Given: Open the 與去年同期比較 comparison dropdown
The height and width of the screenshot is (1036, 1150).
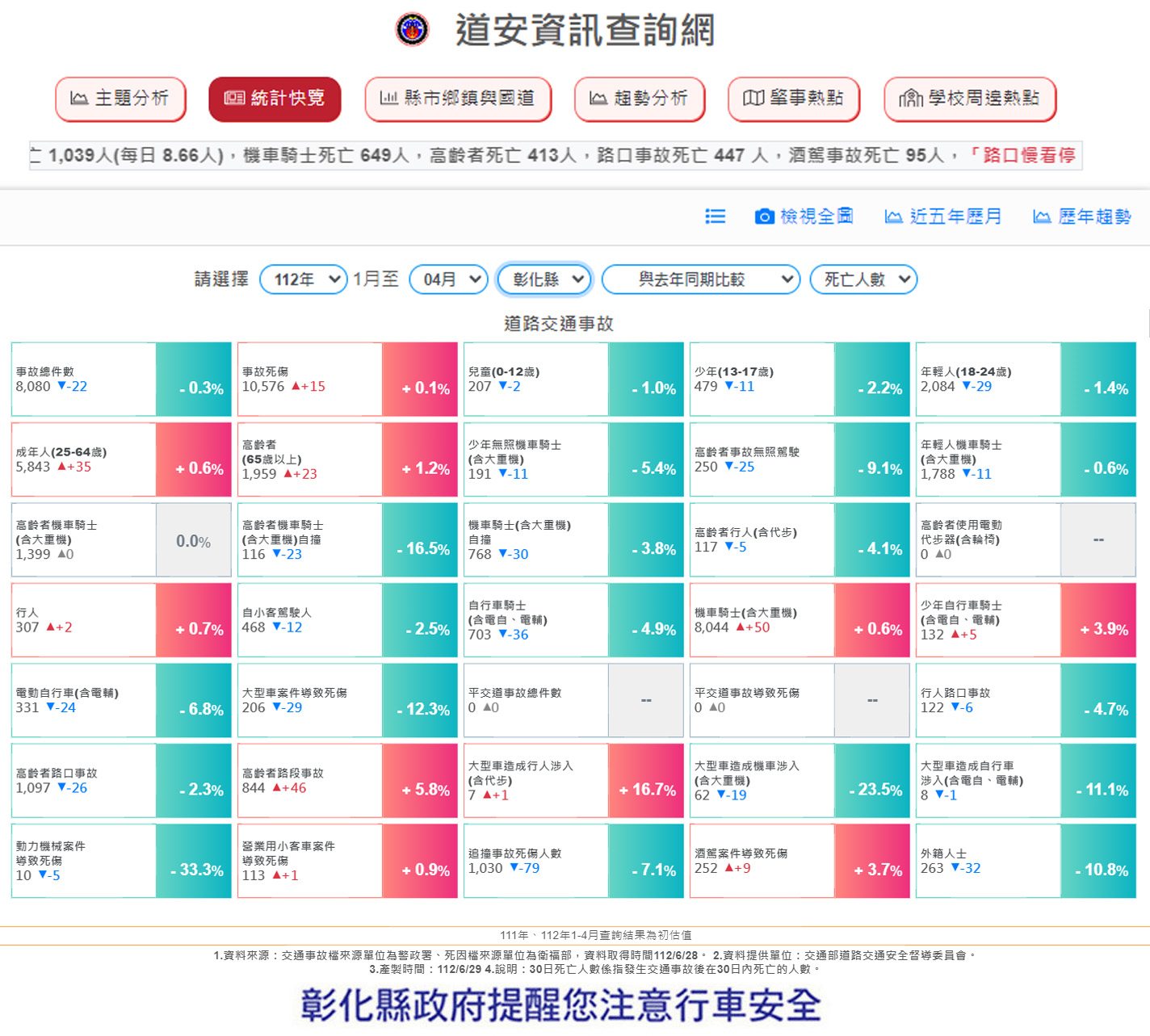Looking at the screenshot, I should point(700,279).
